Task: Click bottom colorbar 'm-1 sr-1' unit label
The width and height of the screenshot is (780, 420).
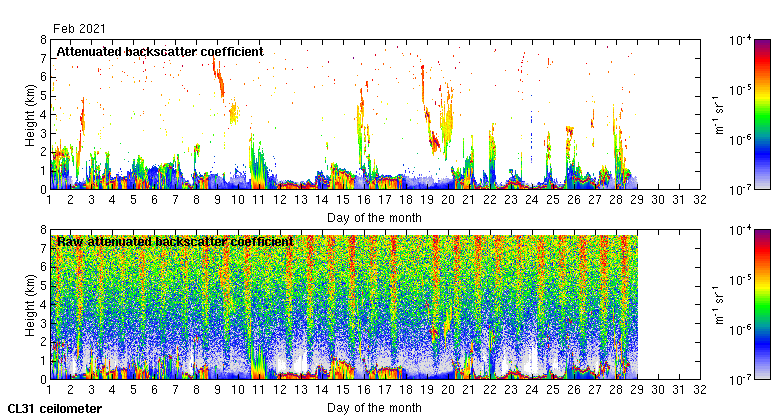Action: [x=718, y=305]
